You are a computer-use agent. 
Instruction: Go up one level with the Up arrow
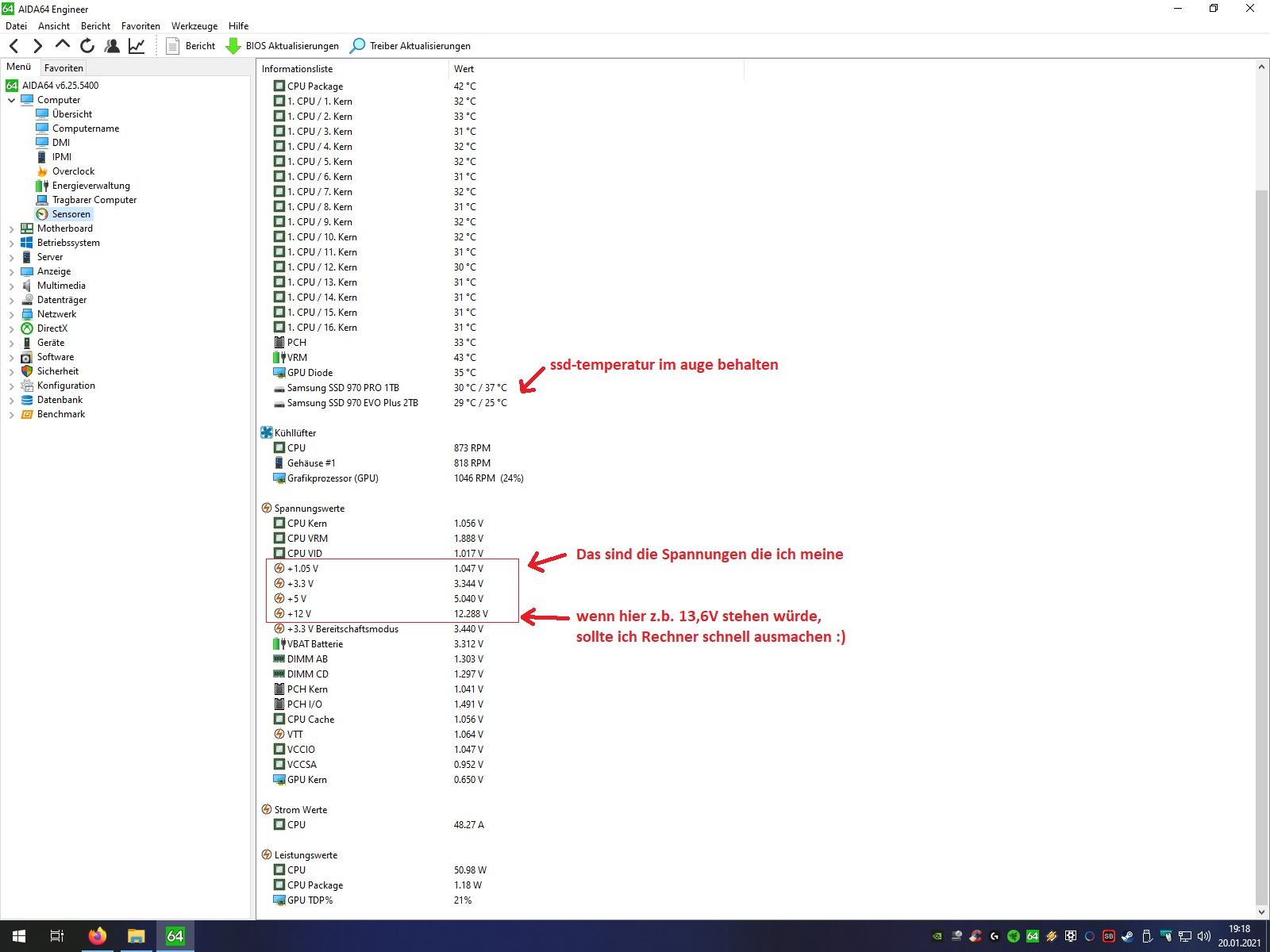(x=63, y=46)
